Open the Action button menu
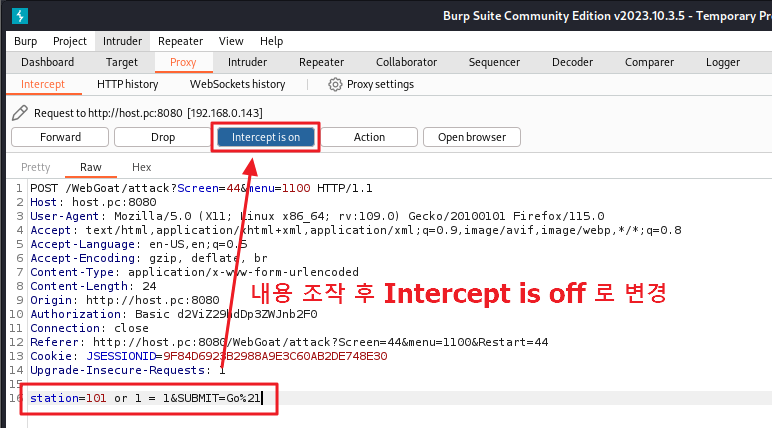This screenshot has height=428, width=772. pos(369,137)
